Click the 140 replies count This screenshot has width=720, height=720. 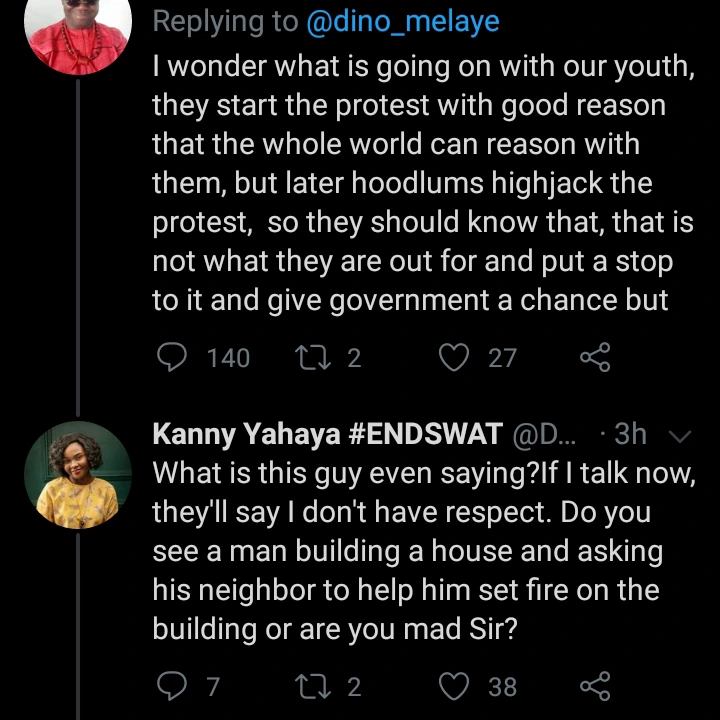point(228,357)
